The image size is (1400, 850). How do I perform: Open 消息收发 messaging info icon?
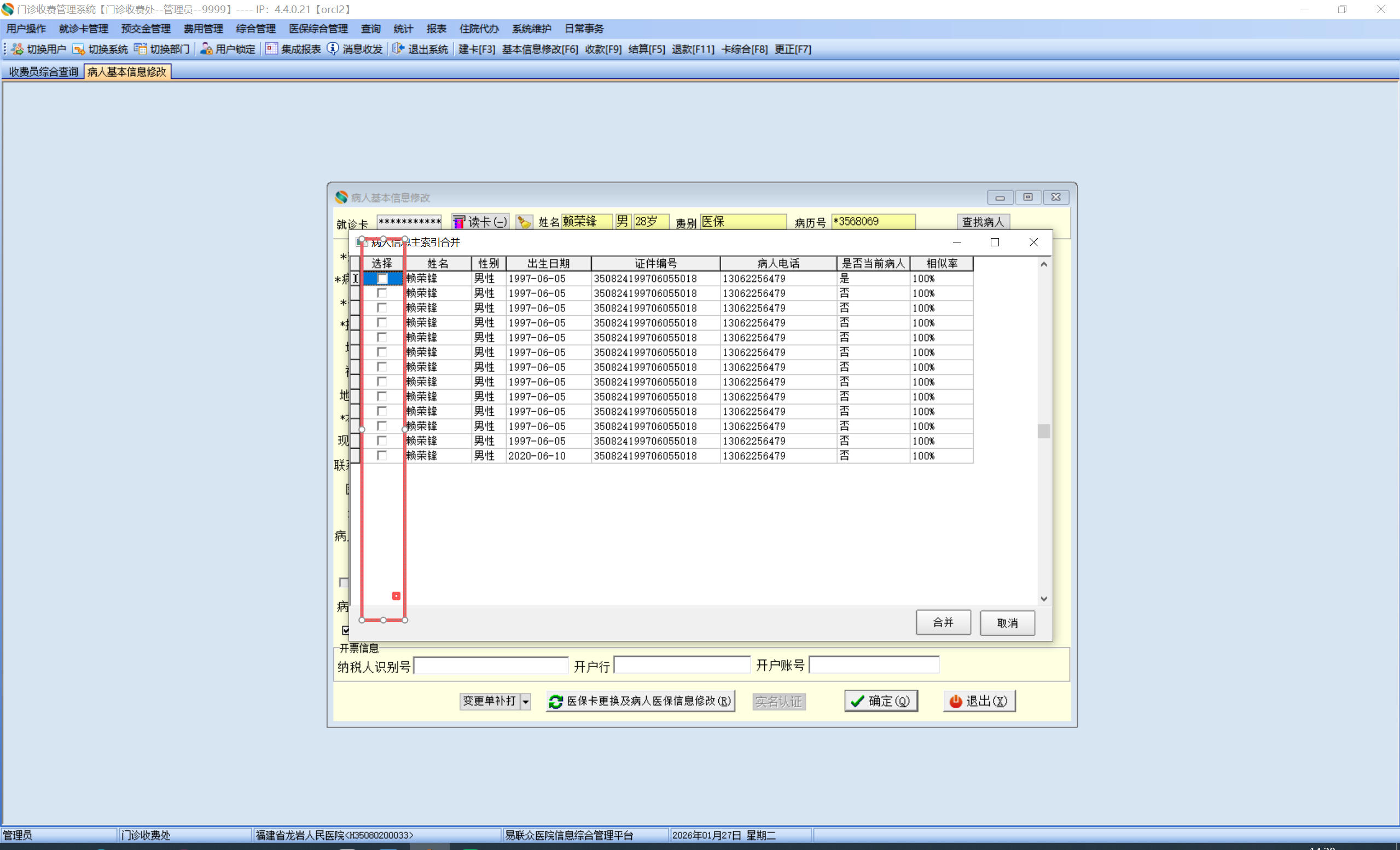[333, 49]
